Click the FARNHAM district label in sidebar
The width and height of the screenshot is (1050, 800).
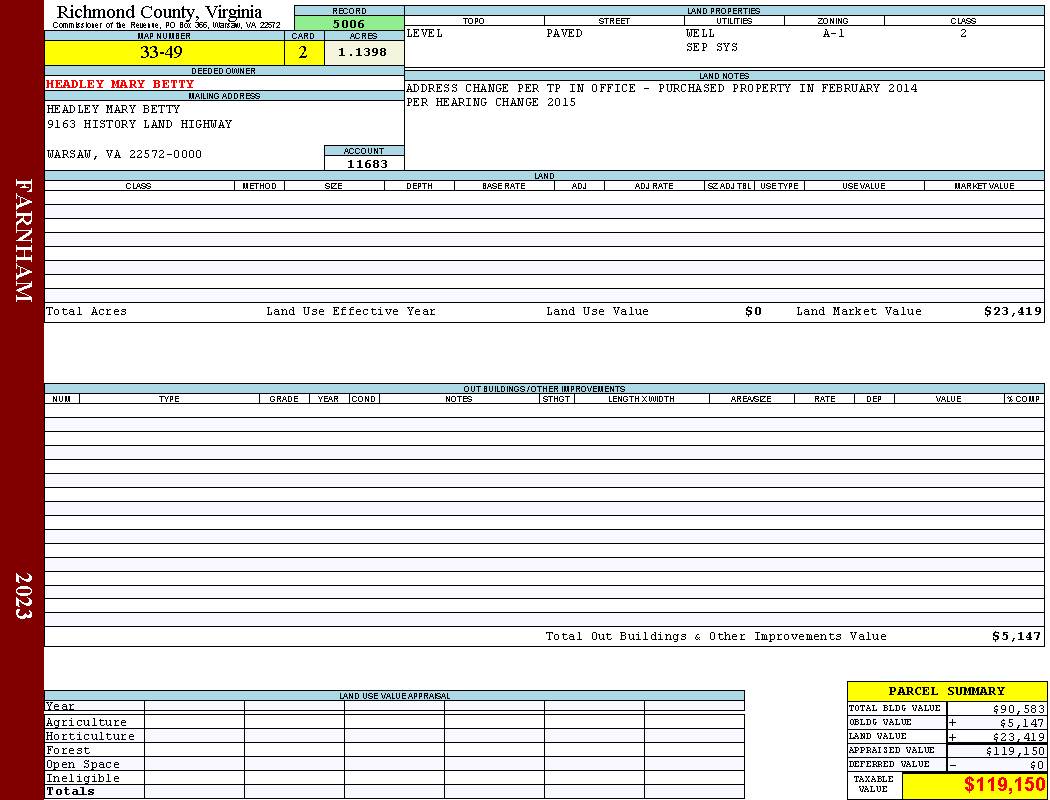coord(23,240)
